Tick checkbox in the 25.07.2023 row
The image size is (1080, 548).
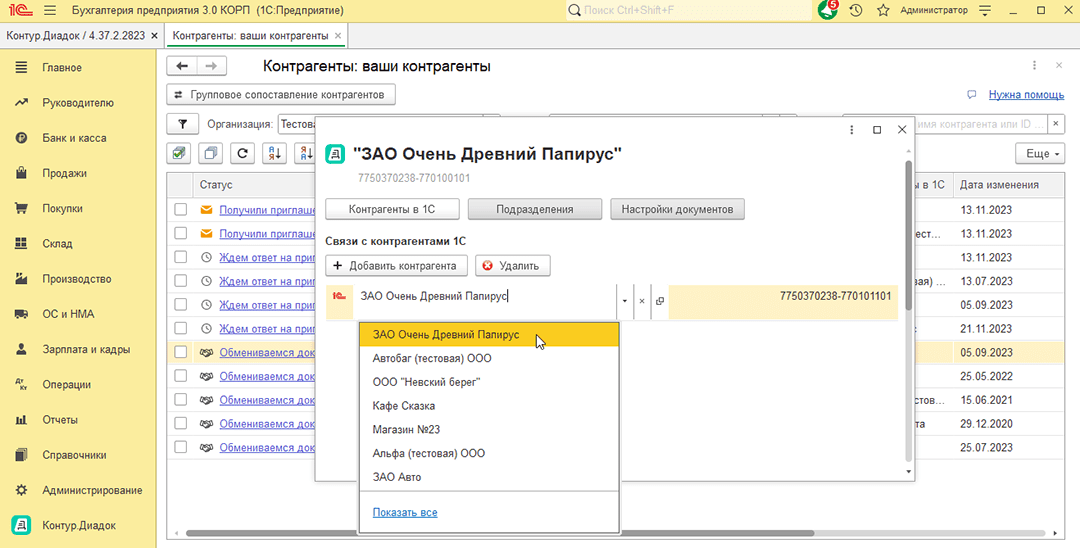pyautogui.click(x=180, y=447)
